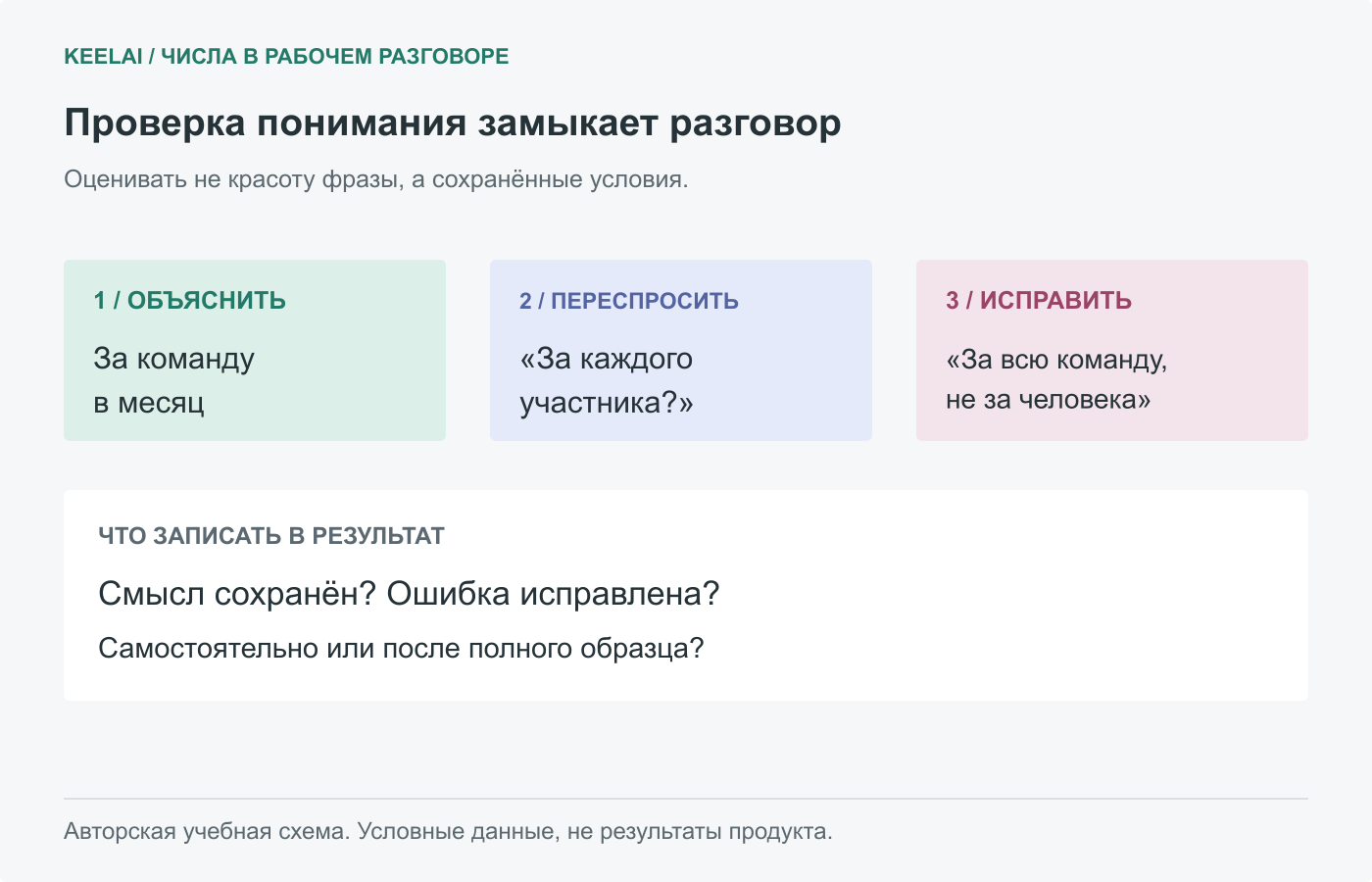Click 'Самостоятельно или после полного образца?' line

click(401, 649)
